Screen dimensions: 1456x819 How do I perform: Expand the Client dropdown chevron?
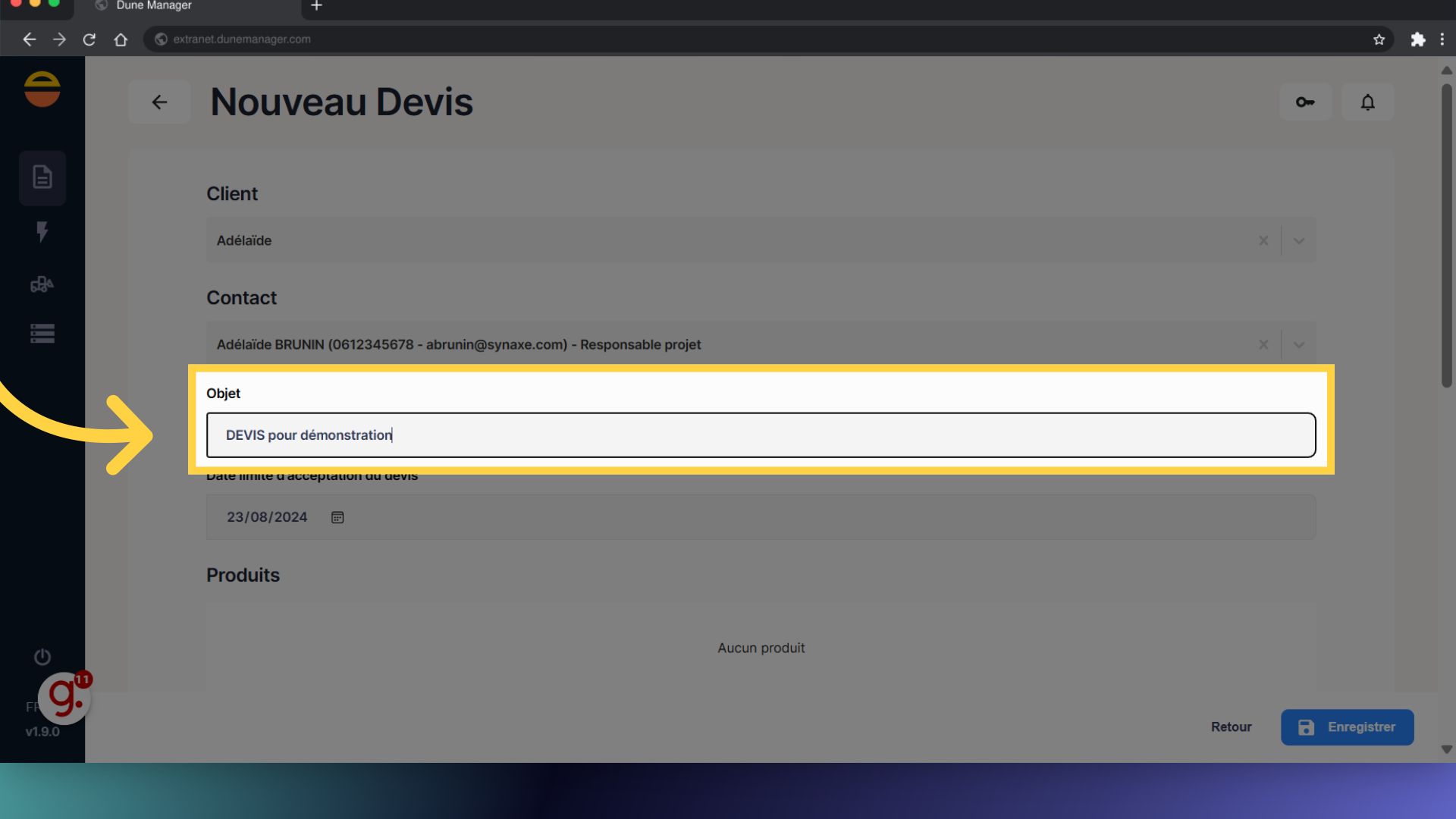(x=1299, y=240)
